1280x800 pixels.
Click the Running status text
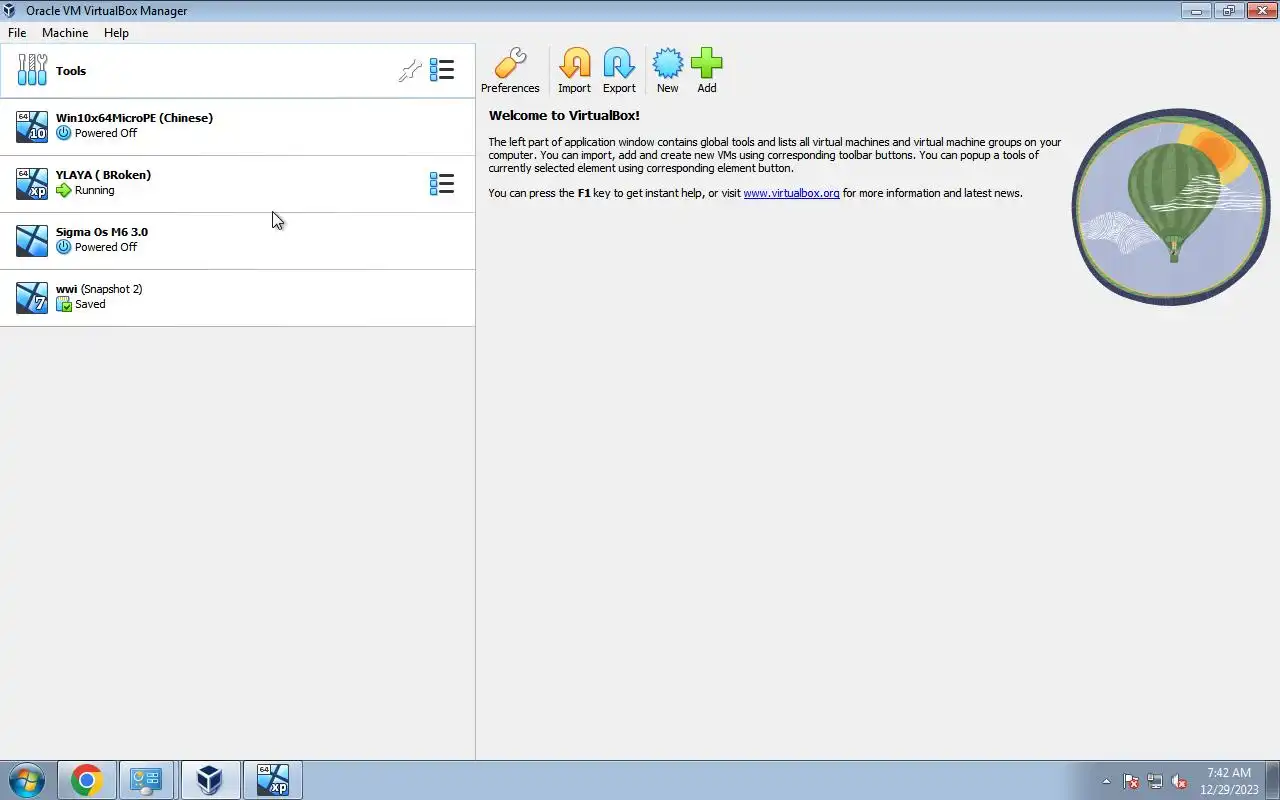(x=95, y=190)
